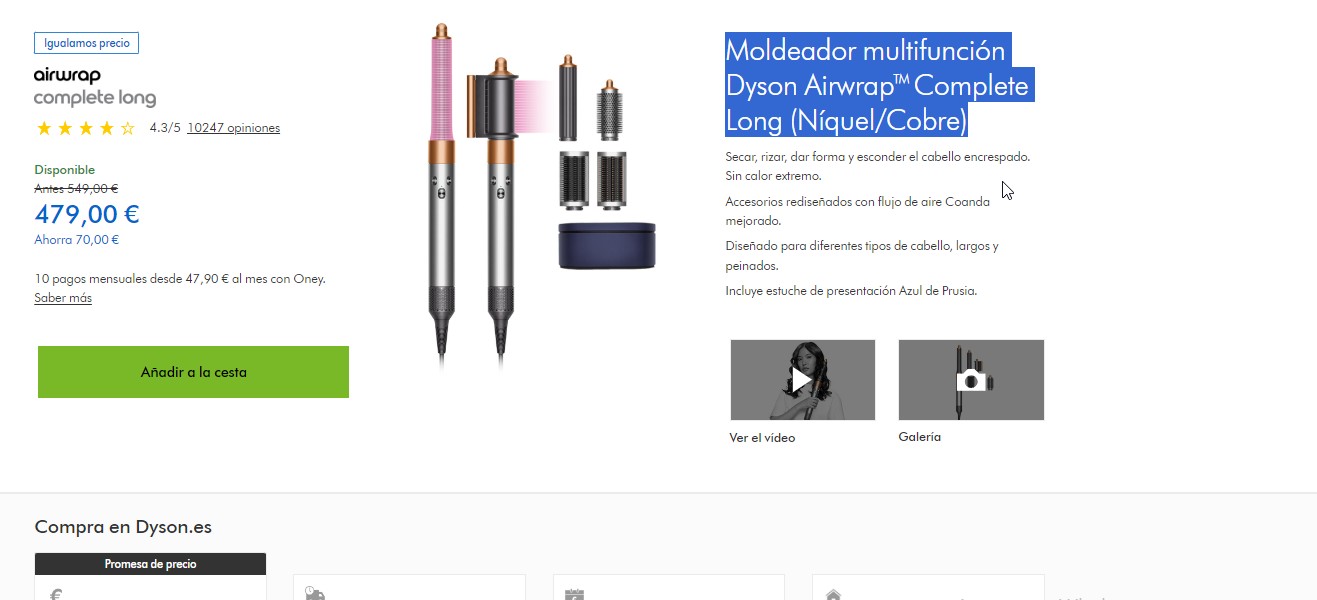Click the Ver el vídeo label
This screenshot has width=1317, height=600.
[762, 438]
